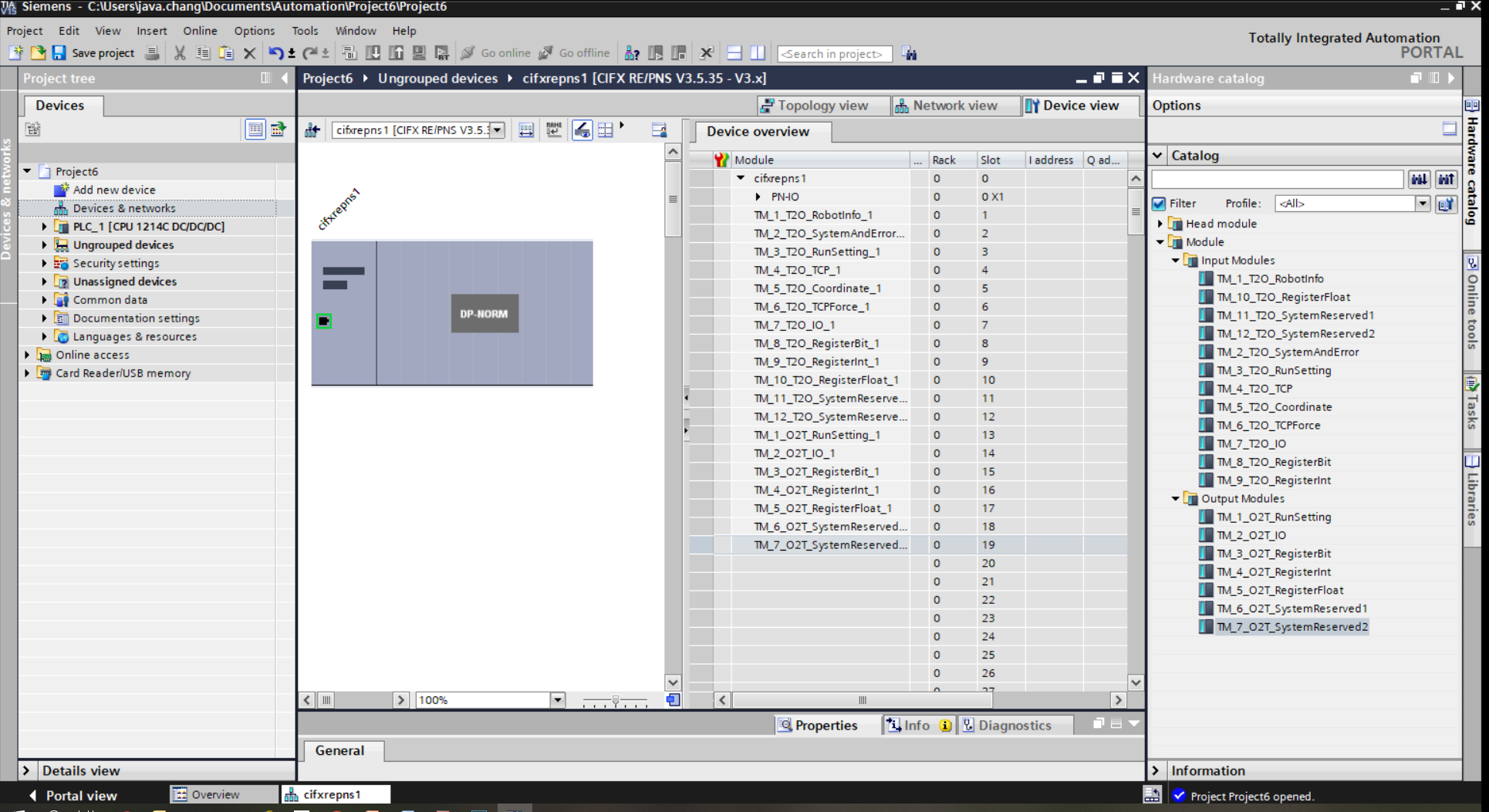Expand the Details view section
Viewport: 1489px width, 812px height.
pos(26,770)
